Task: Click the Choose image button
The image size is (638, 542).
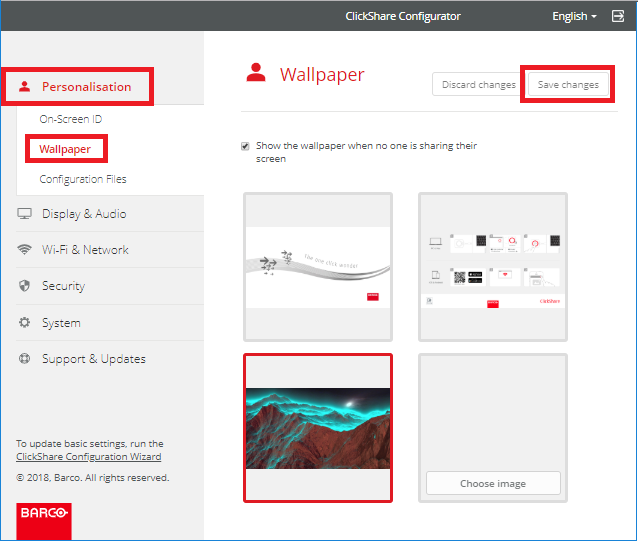Action: coord(493,483)
